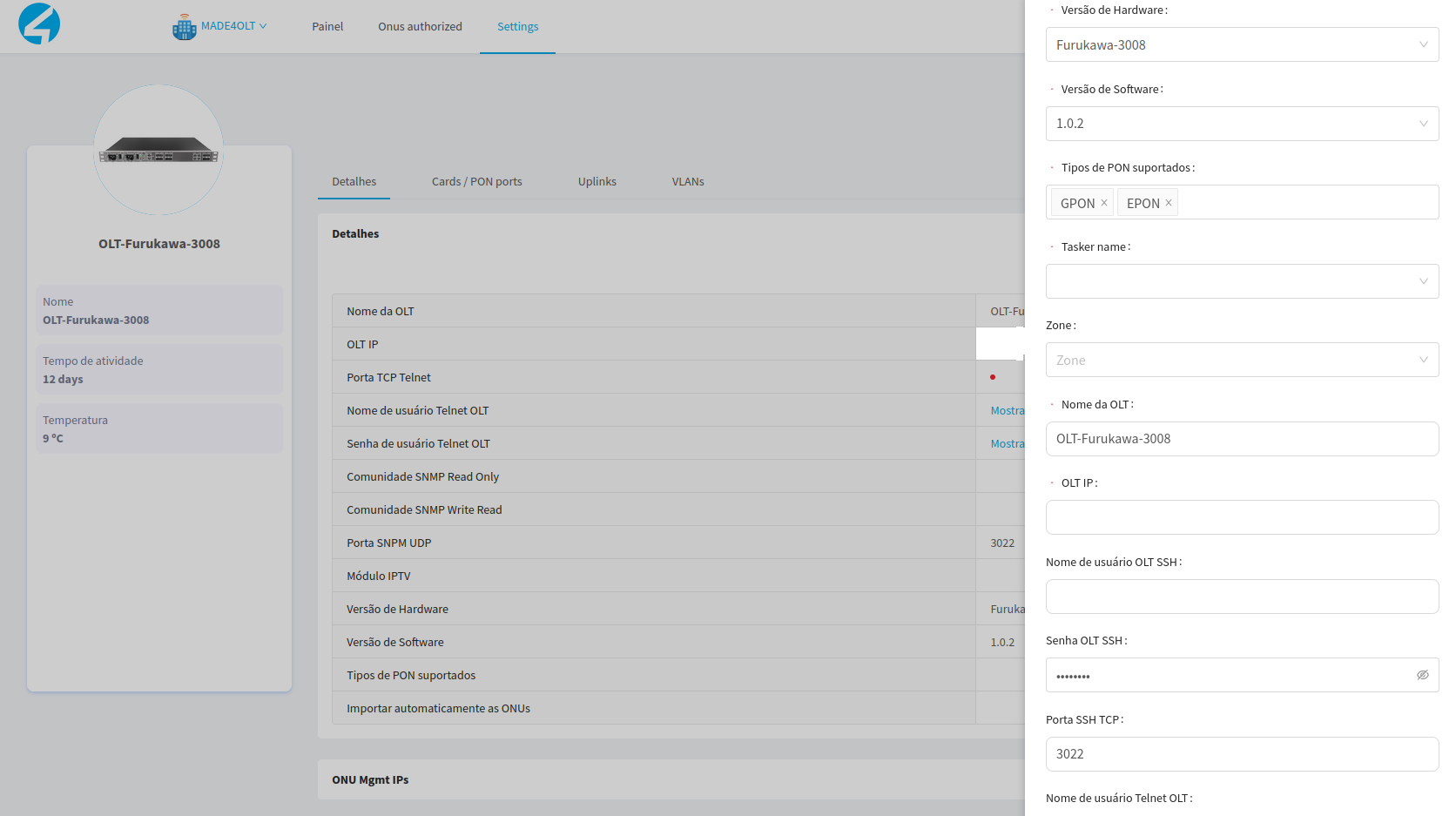
Task: Click the blue app logo icon
Action: click(x=39, y=24)
